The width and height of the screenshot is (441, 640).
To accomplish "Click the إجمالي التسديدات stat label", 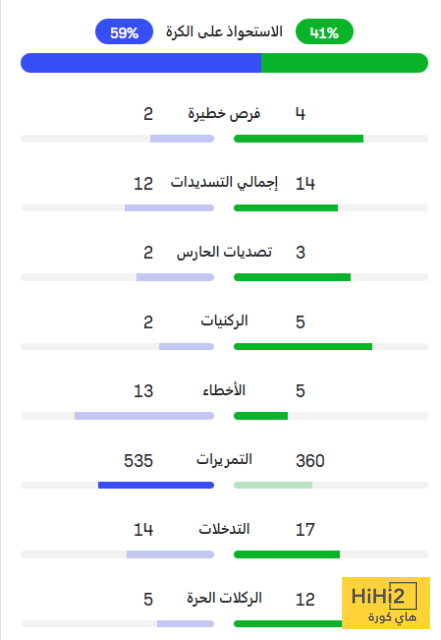I will tap(224, 182).
